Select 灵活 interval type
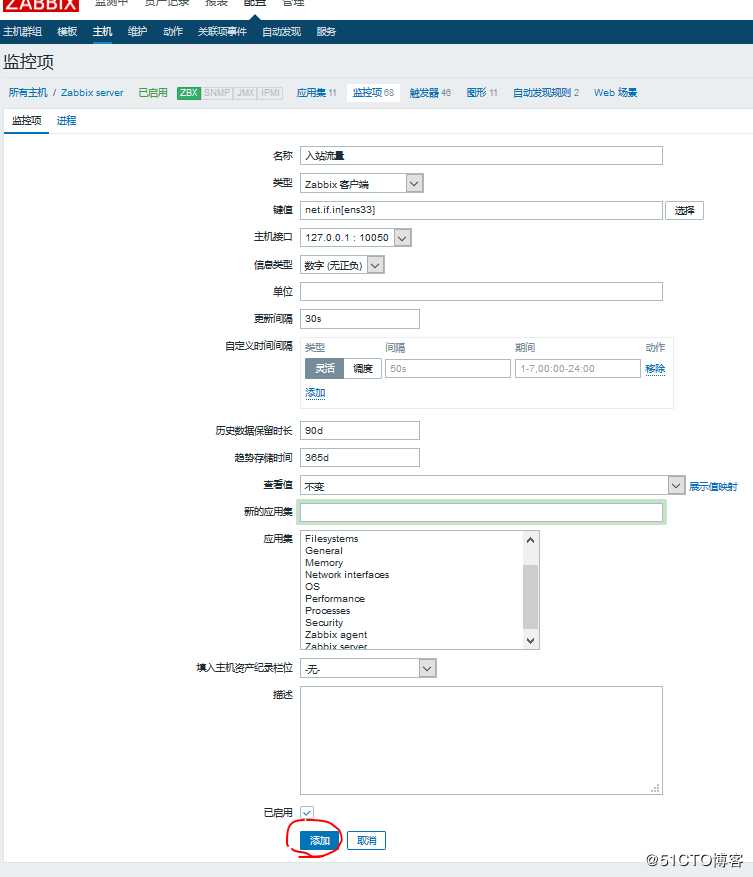Viewport: 753px width, 877px height. [324, 369]
